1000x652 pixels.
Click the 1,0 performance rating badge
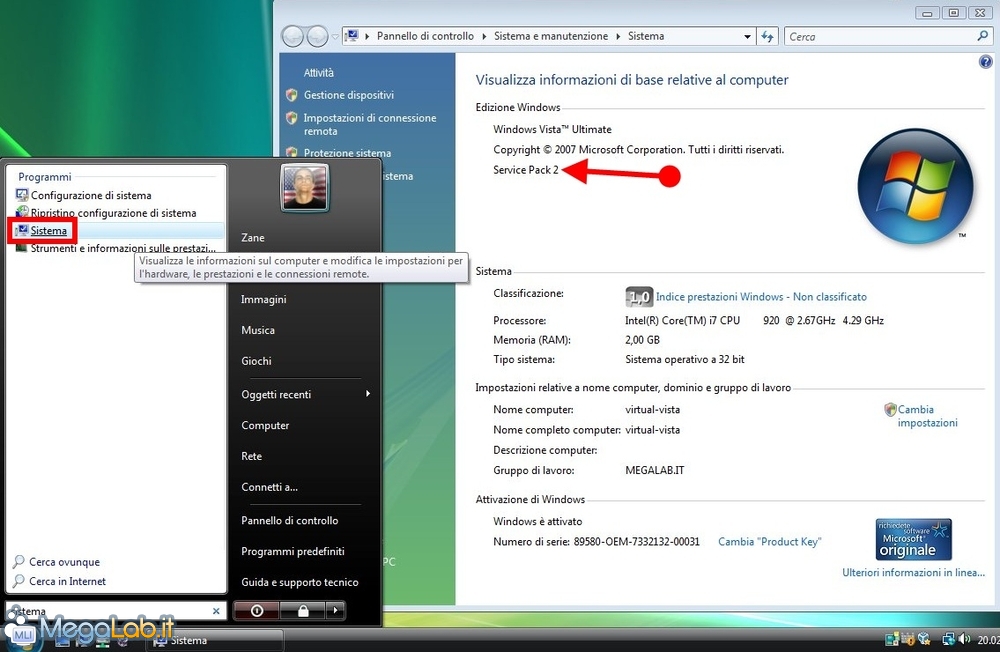(639, 297)
